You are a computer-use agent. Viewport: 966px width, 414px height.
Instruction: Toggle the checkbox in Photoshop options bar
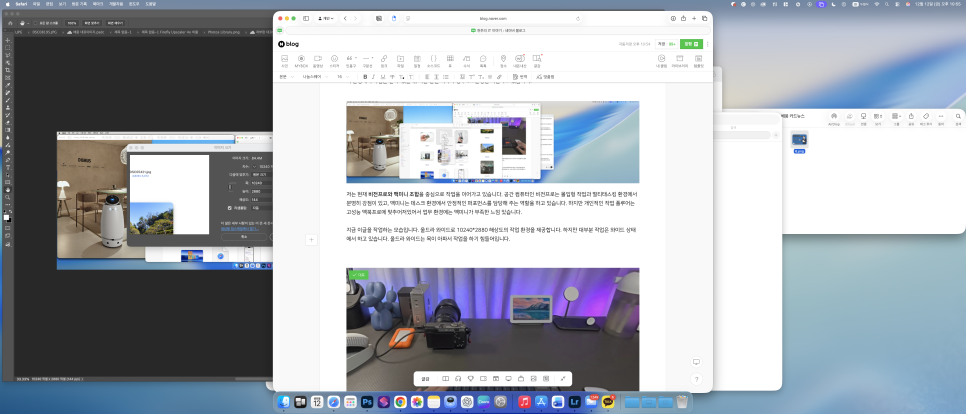point(36,23)
